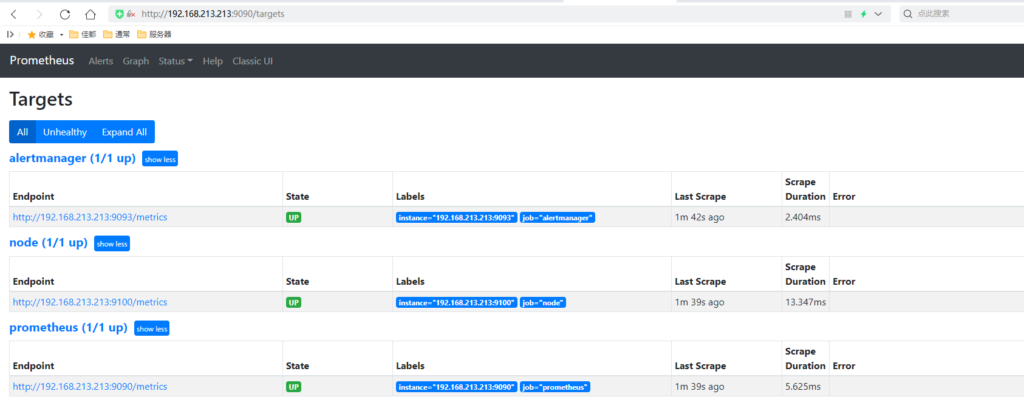Switch filter to Unhealthy targets
The image size is (1024, 411).
pyautogui.click(x=65, y=132)
